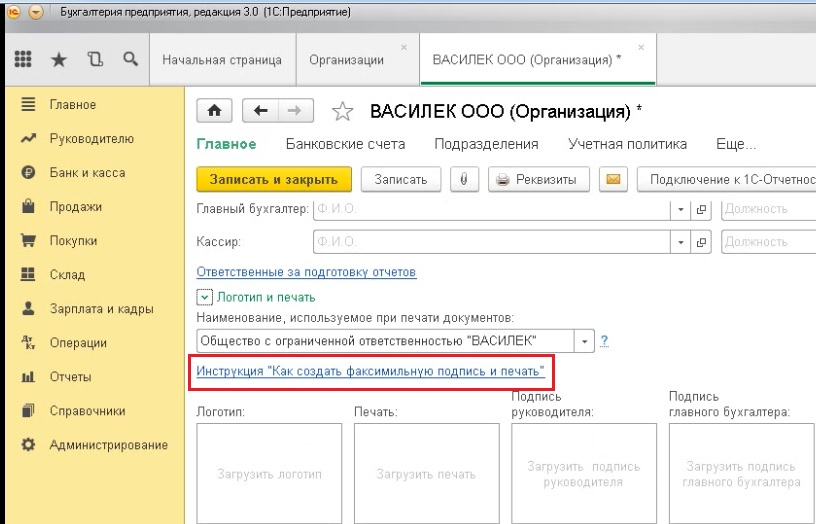
Task: Open facsimile signature instruction link
Action: click(371, 372)
